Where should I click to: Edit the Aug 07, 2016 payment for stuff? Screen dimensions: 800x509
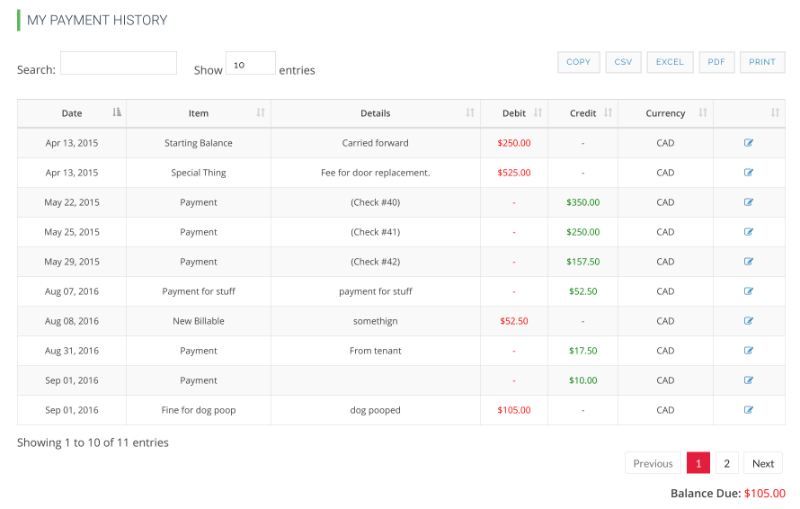coord(748,291)
